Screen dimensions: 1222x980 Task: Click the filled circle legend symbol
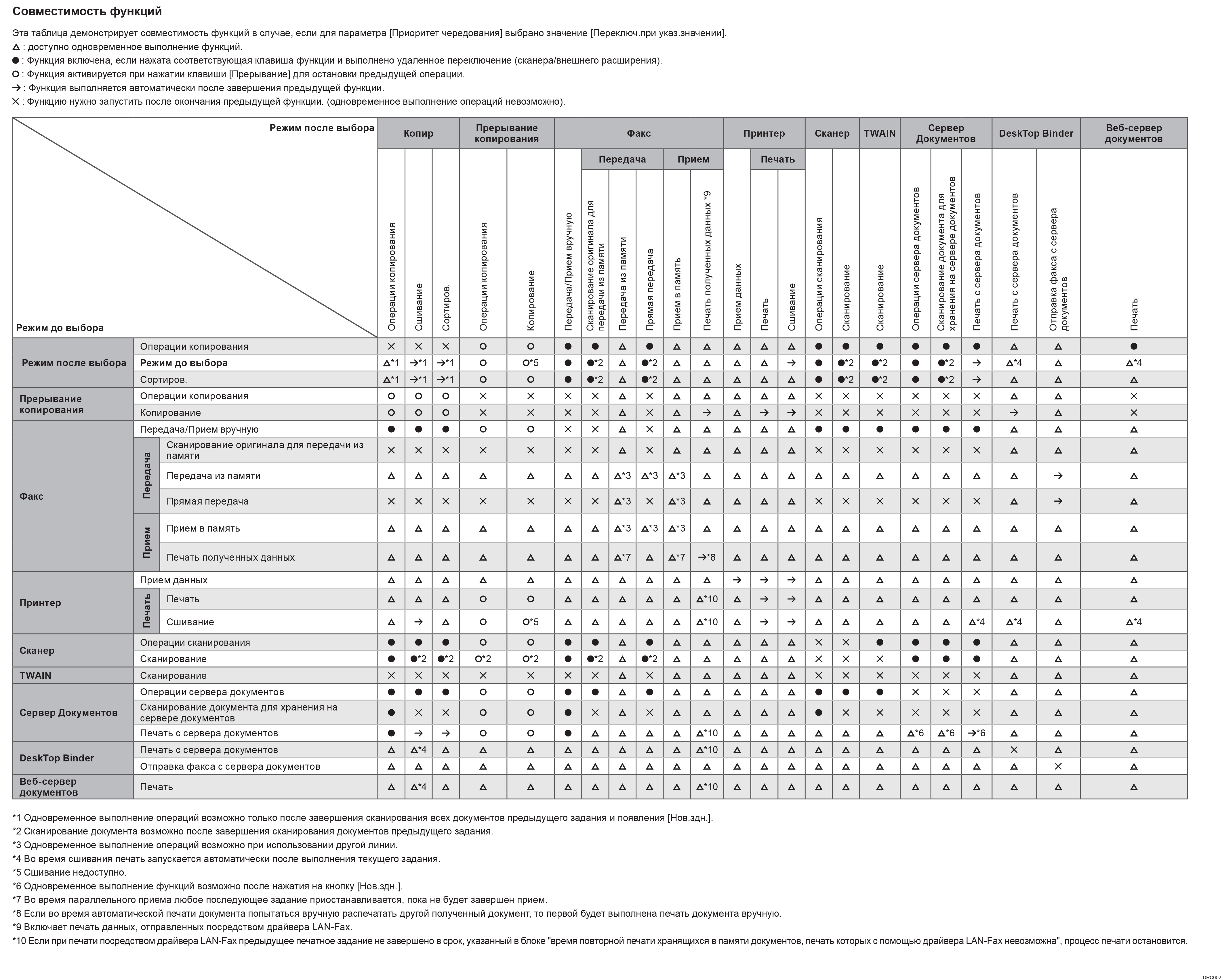coord(15,61)
